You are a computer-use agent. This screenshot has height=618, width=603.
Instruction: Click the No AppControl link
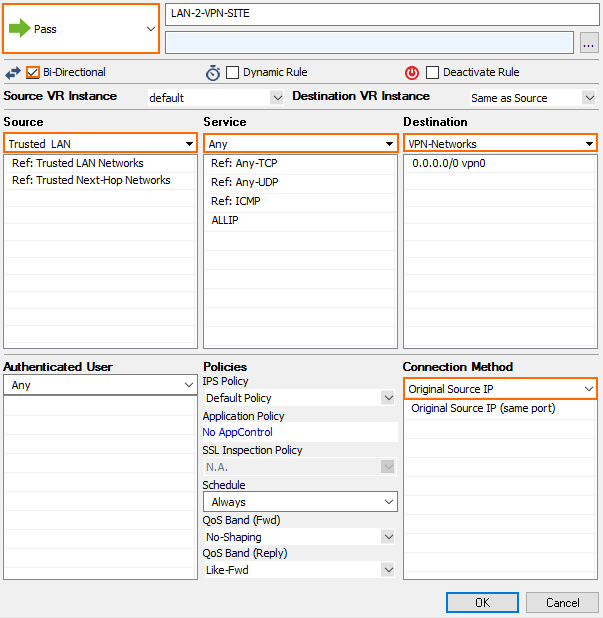[237, 432]
